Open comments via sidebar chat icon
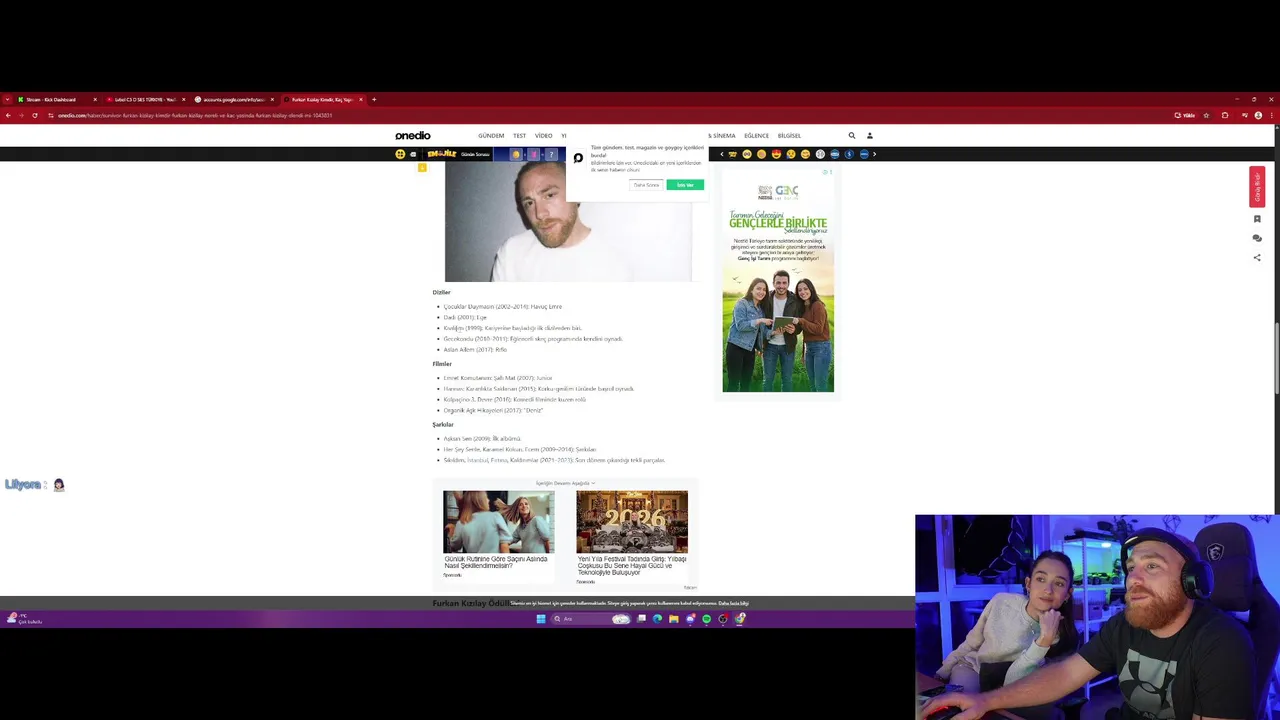This screenshot has width=1280, height=720. (1257, 238)
